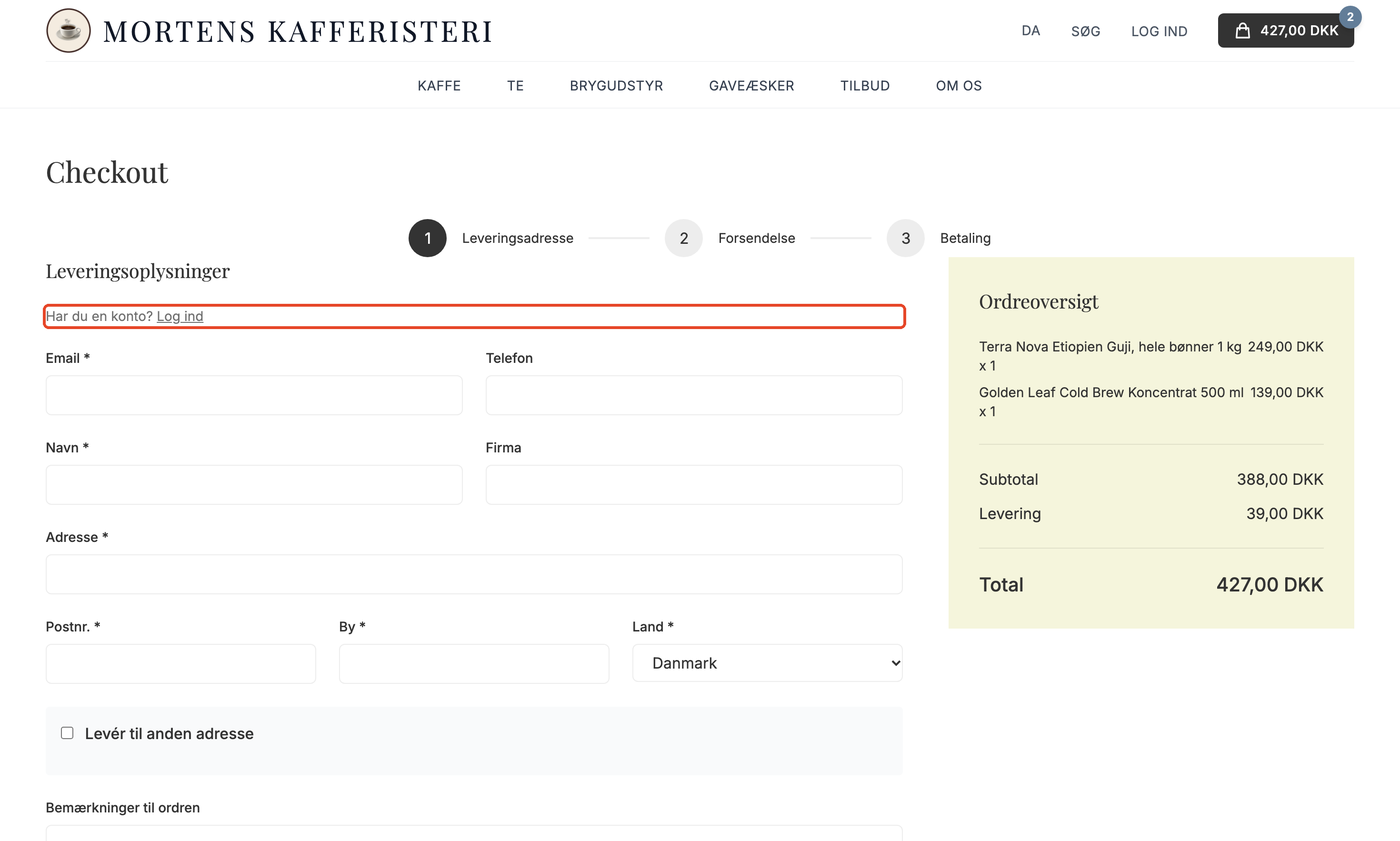Screen dimensions: 1400x841
Task: Click the Søg search link
Action: [x=1086, y=31]
